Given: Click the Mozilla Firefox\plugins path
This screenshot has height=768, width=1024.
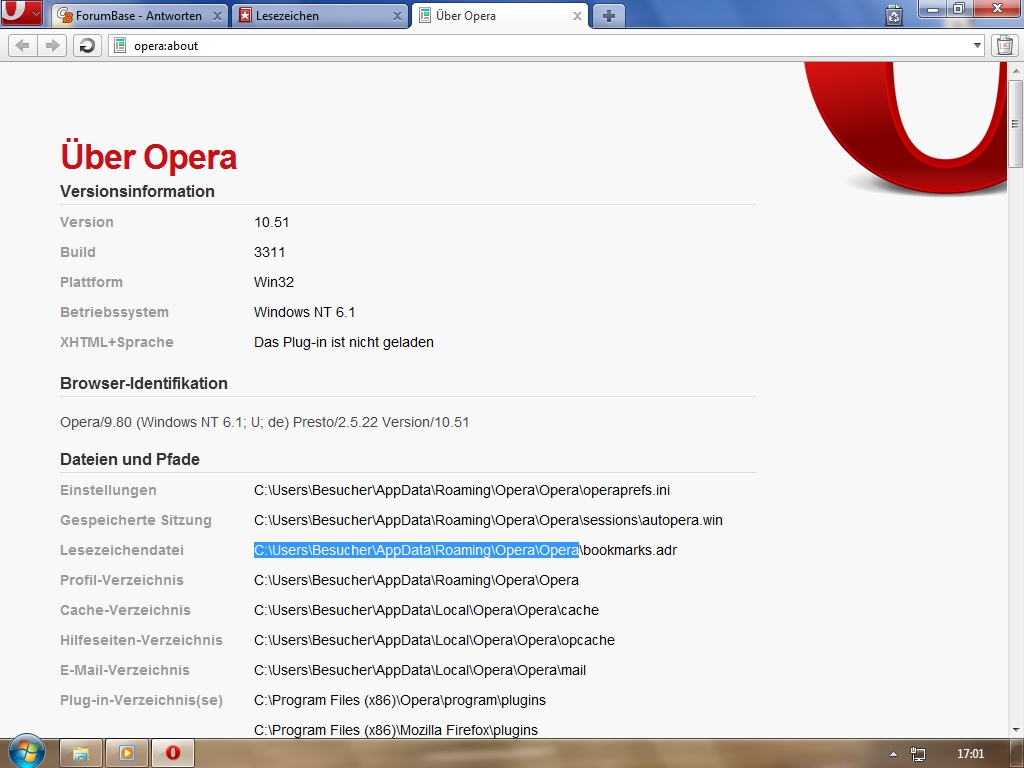Looking at the screenshot, I should click(396, 730).
